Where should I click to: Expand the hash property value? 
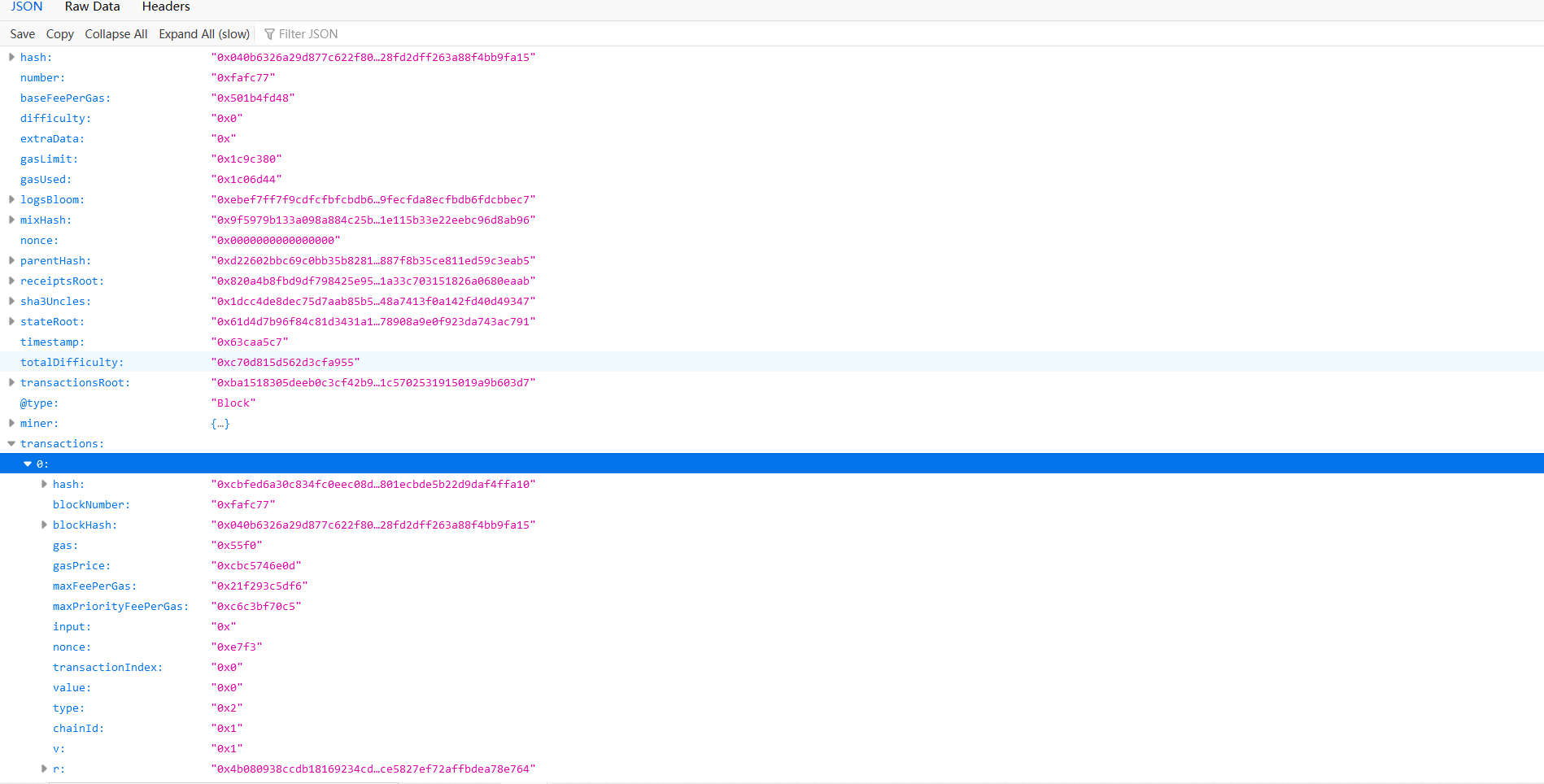click(x=11, y=57)
